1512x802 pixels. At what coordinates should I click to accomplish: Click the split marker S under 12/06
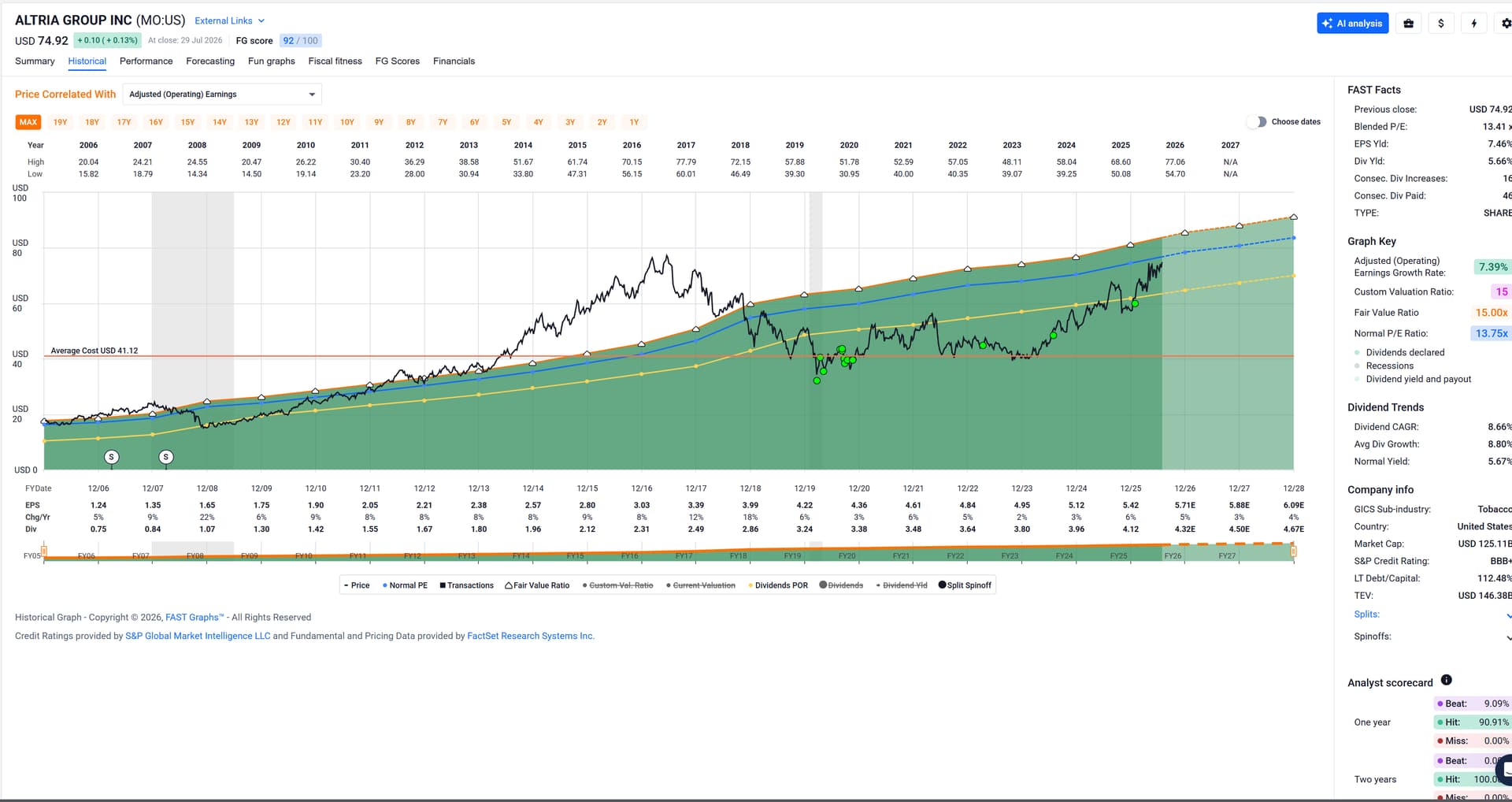pos(112,457)
